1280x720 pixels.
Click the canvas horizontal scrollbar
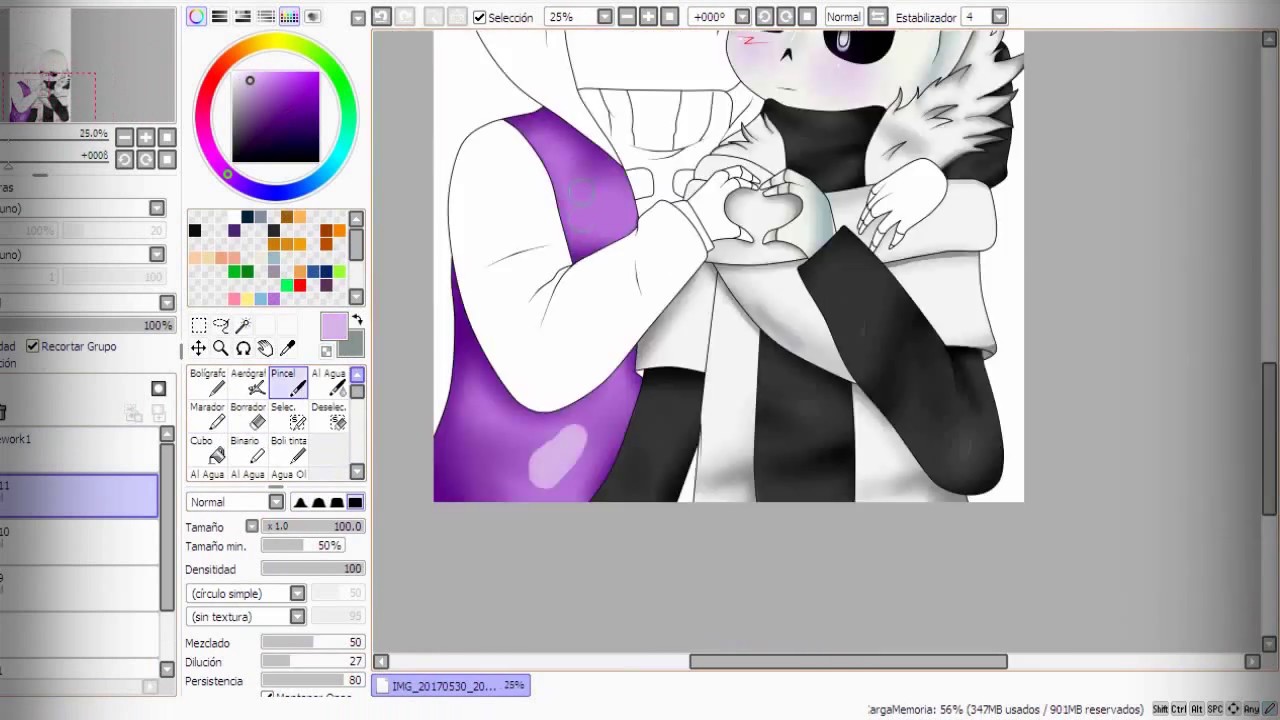tap(848, 661)
